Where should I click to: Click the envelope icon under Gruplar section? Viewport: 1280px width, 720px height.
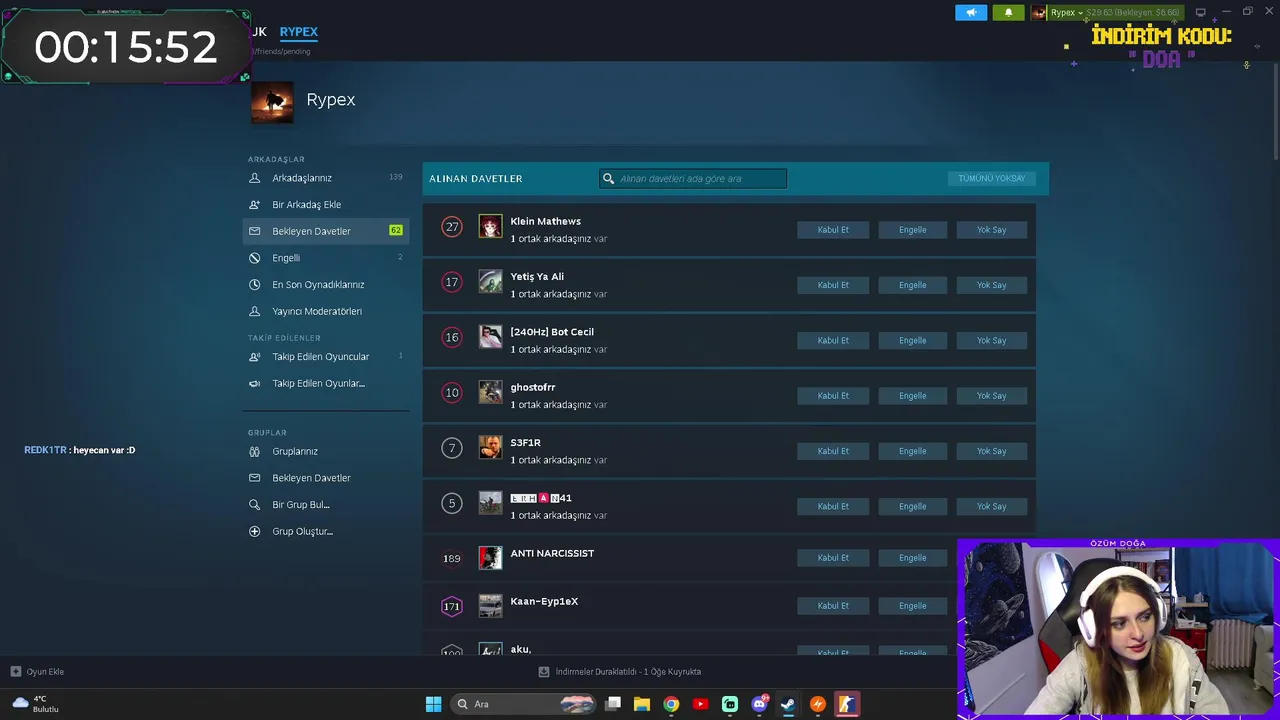coord(254,478)
